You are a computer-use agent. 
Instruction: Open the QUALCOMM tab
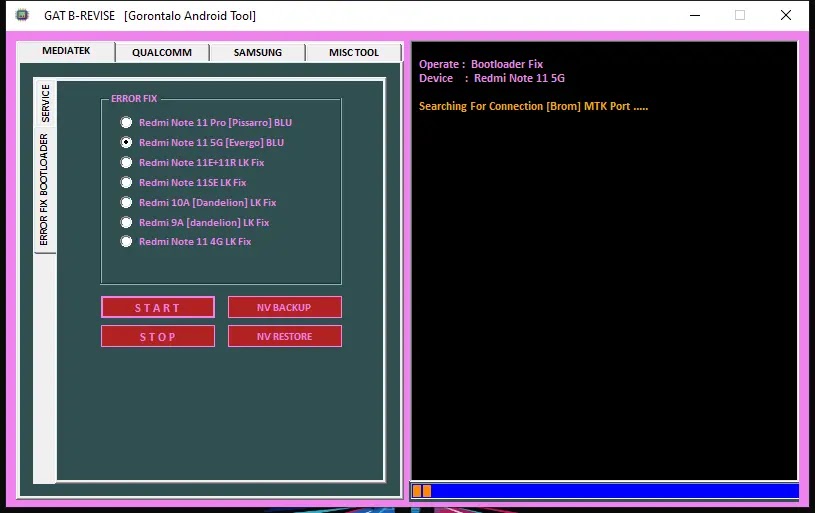162,52
